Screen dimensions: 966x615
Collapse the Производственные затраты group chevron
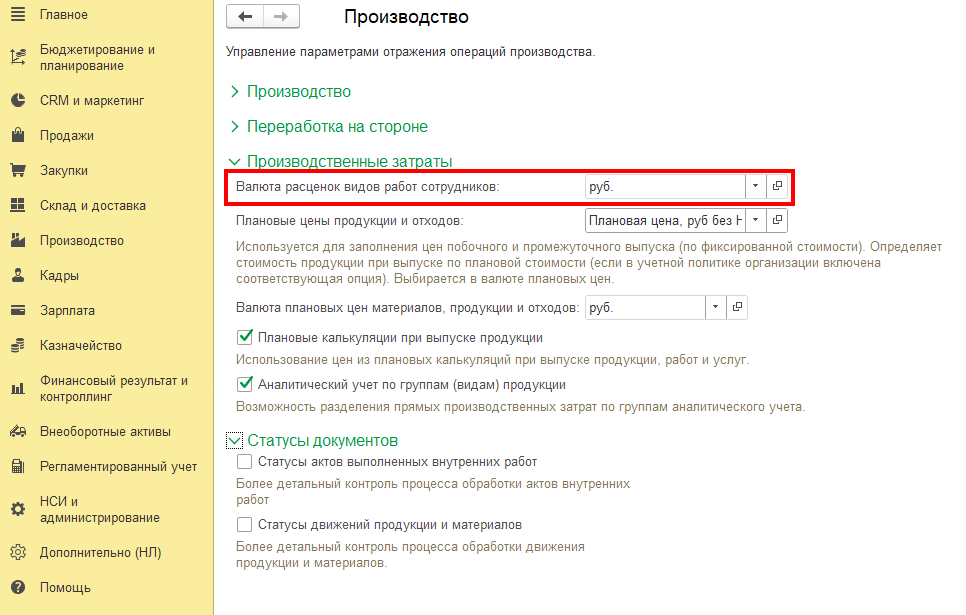click(x=235, y=161)
